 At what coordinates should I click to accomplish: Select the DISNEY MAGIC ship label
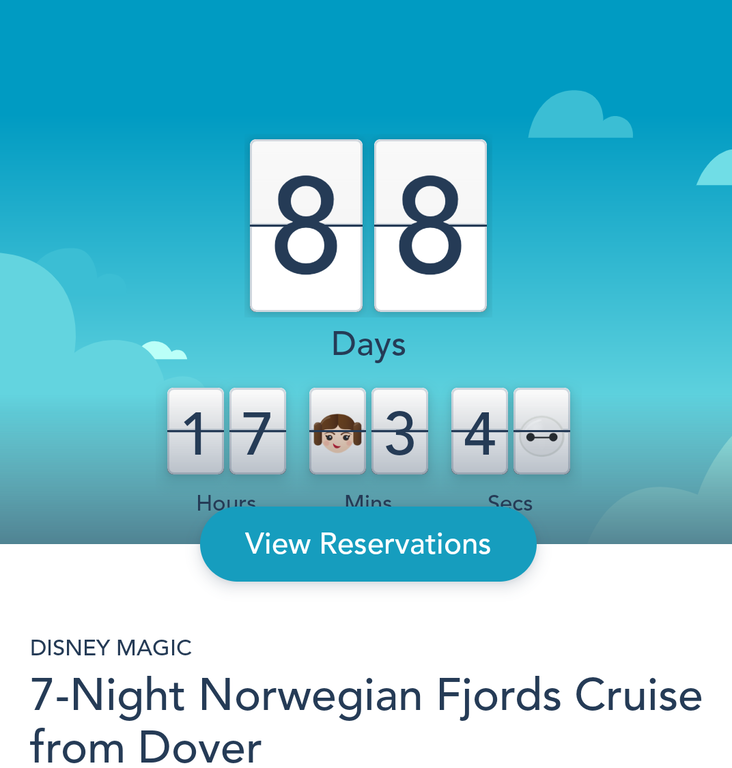(x=111, y=648)
